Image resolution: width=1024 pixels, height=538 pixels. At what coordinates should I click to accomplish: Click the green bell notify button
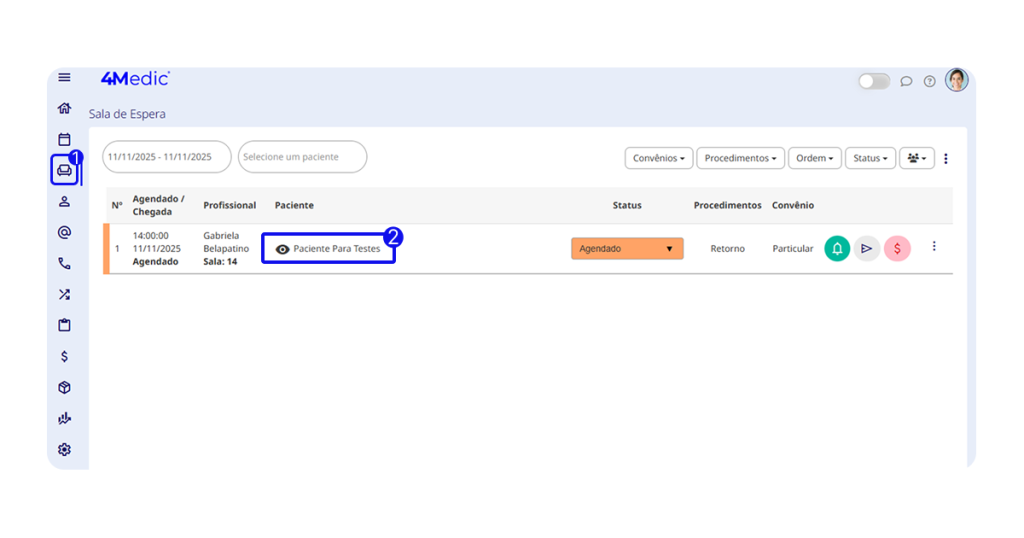pyautogui.click(x=837, y=248)
